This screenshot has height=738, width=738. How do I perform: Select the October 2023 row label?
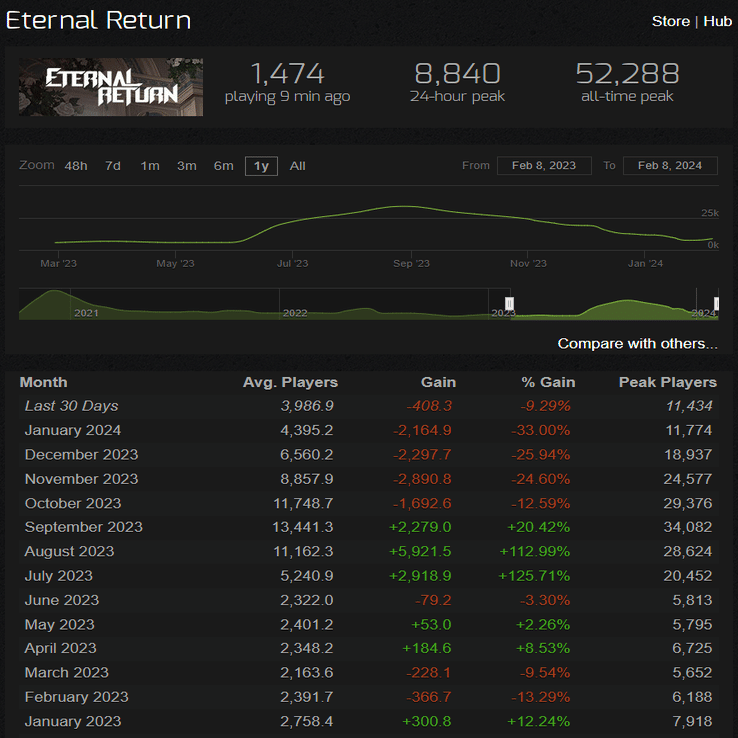73,503
